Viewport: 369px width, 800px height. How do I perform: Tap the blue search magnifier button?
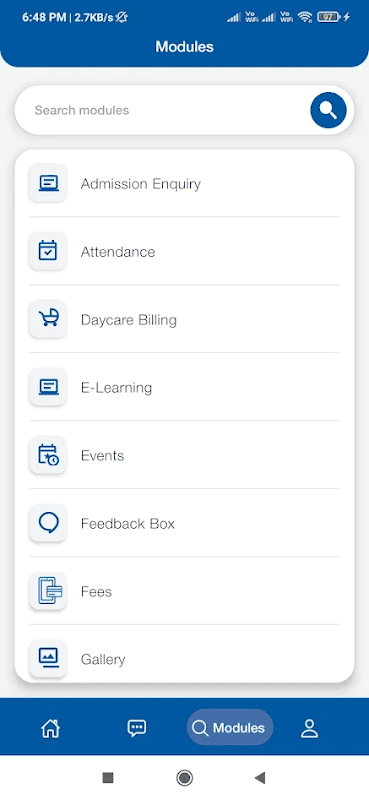(x=328, y=110)
